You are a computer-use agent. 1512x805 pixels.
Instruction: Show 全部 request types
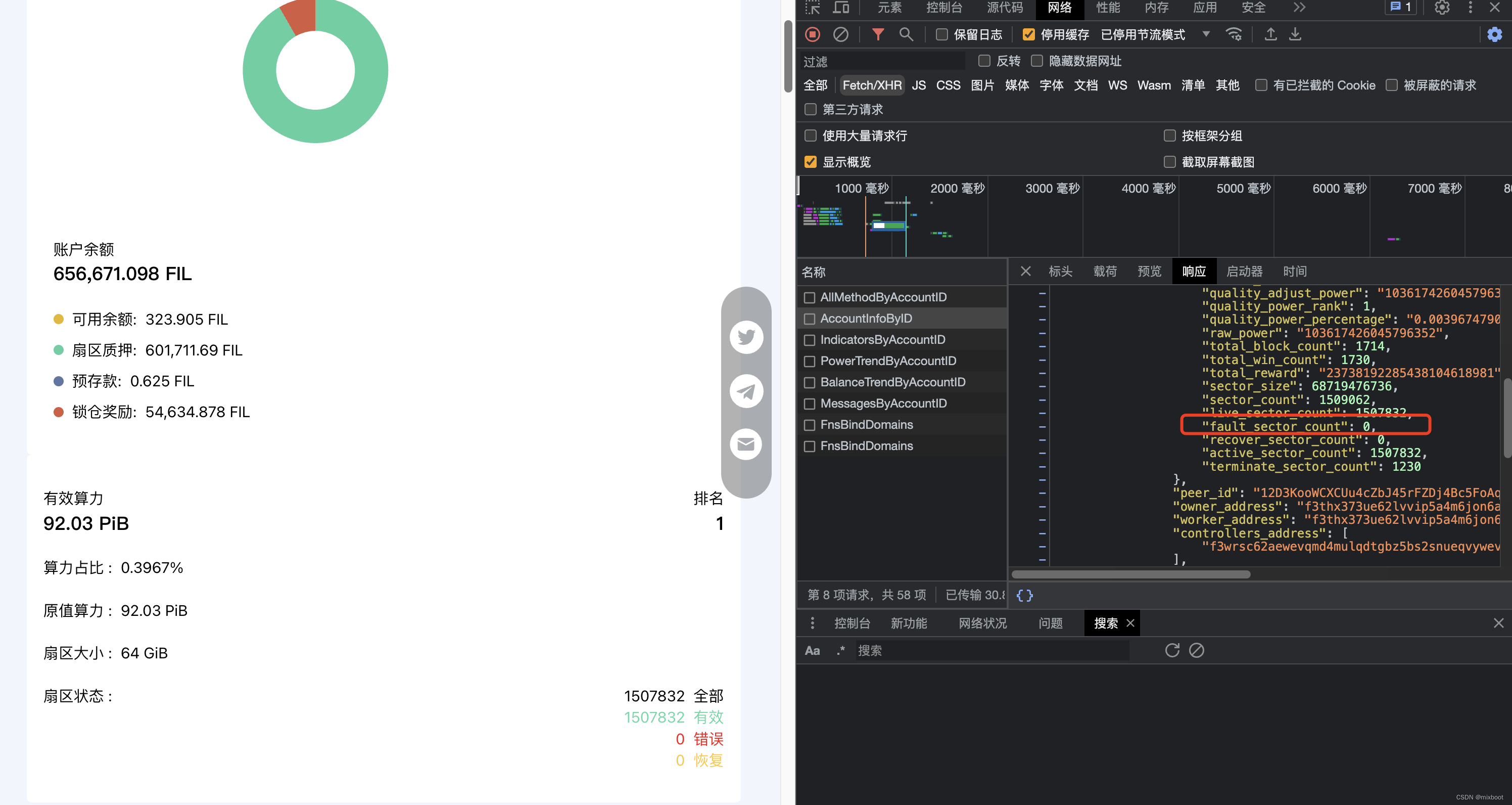[815, 85]
